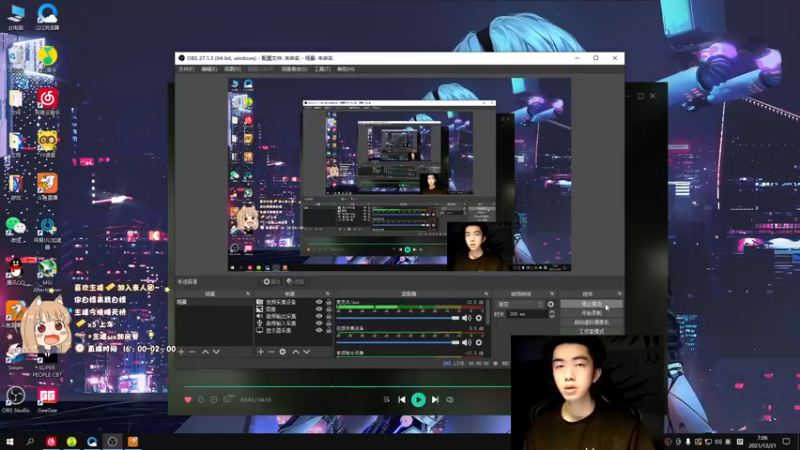Hide the 音频输出采集 source
This screenshot has width=800, height=450.
[319, 316]
